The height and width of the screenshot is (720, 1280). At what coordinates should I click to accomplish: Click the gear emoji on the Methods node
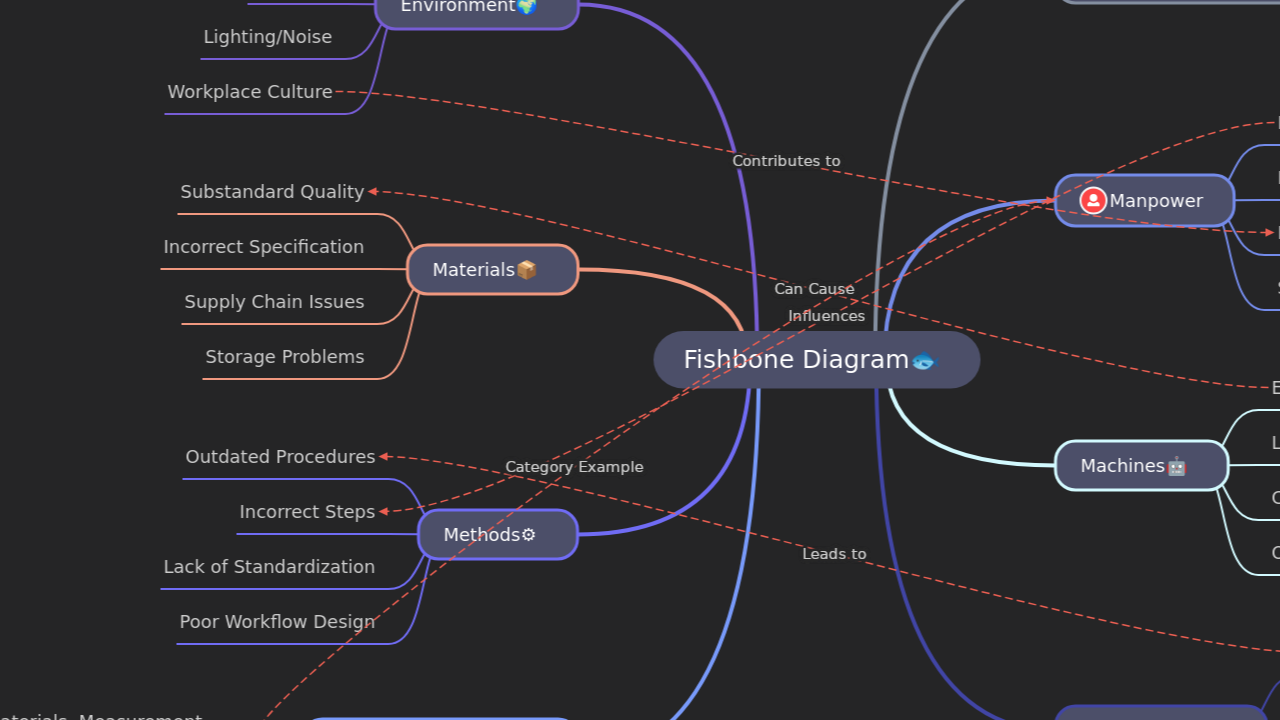(x=529, y=535)
